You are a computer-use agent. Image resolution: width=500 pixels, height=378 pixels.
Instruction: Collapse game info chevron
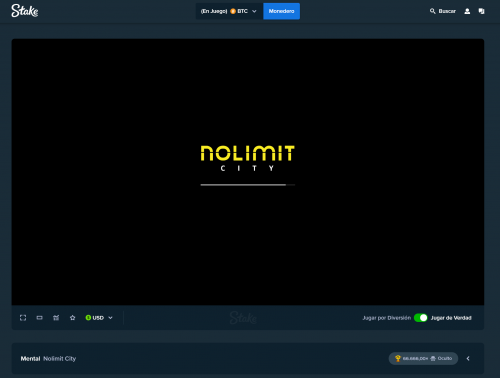(x=468, y=359)
